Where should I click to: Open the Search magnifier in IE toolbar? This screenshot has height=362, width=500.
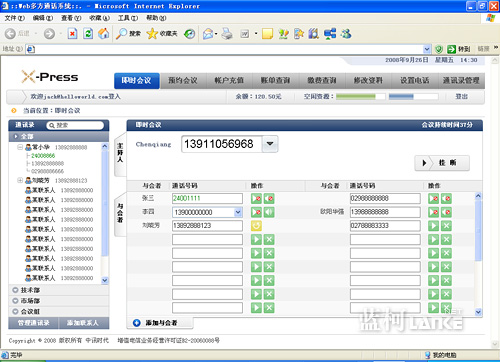[x=121, y=33]
